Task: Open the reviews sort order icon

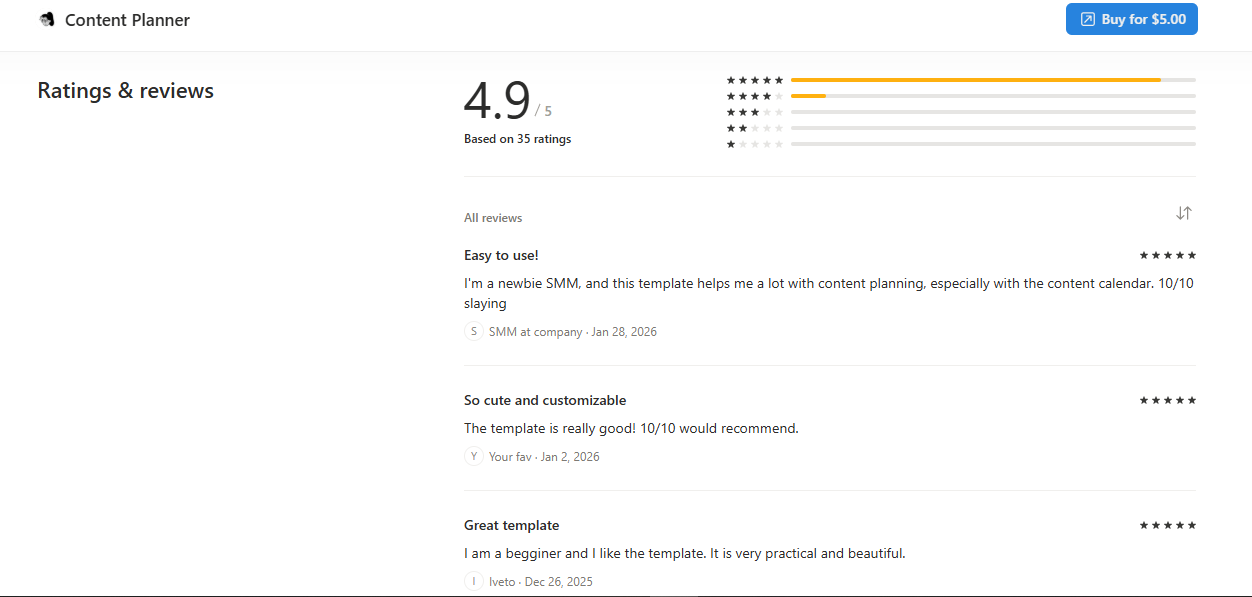Action: (1184, 213)
